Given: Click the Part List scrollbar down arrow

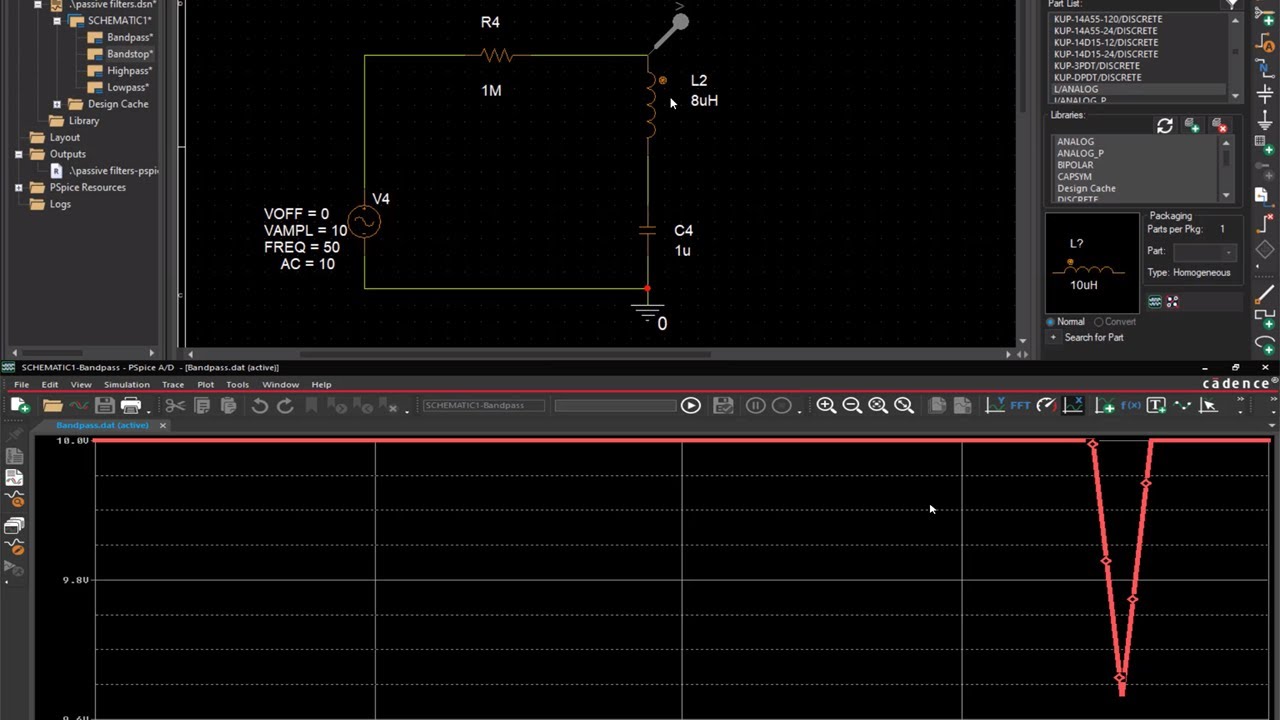Looking at the screenshot, I should [x=1236, y=96].
